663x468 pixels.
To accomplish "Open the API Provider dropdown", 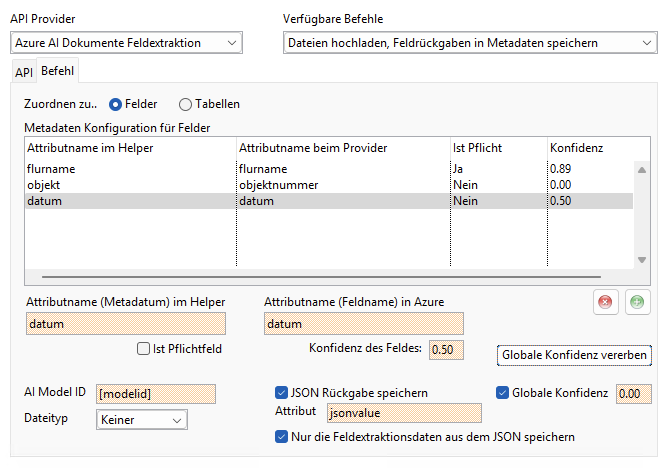I will click(x=126, y=42).
